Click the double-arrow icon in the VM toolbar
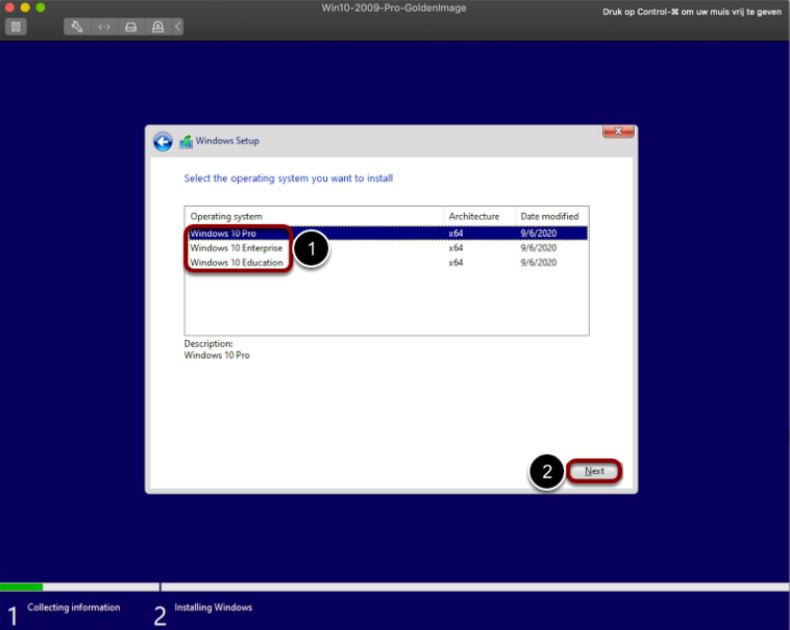This screenshot has height=630, width=790. click(x=102, y=27)
